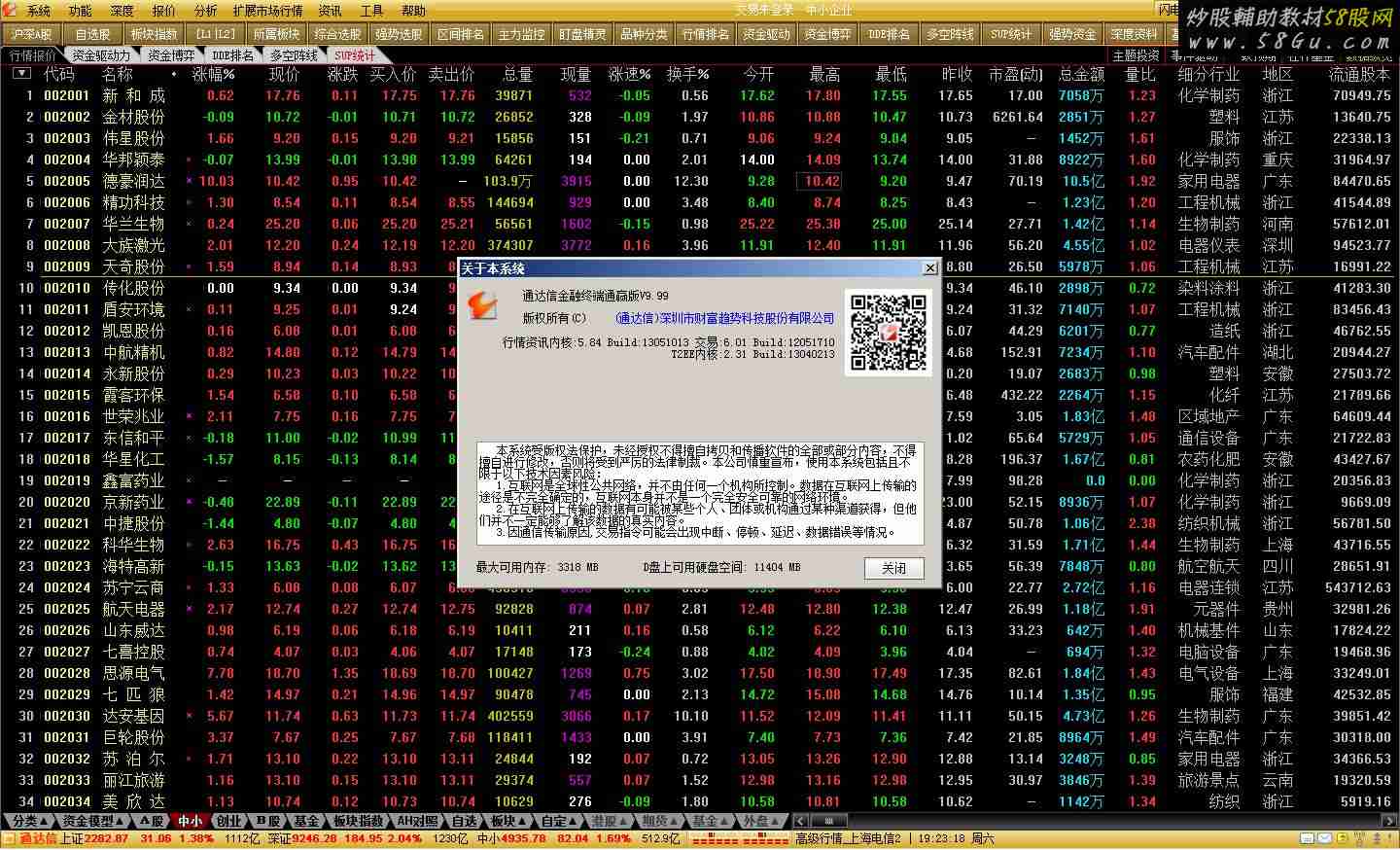Click the left arrow of the horizontal scrollbar
The image size is (1400, 850).
801,821
